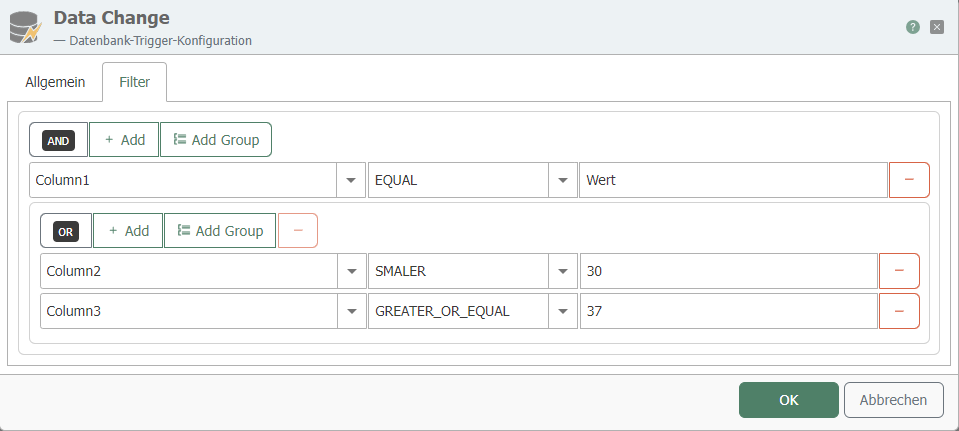Click the help question mark icon
Image resolution: width=959 pixels, height=431 pixels.
913,27
